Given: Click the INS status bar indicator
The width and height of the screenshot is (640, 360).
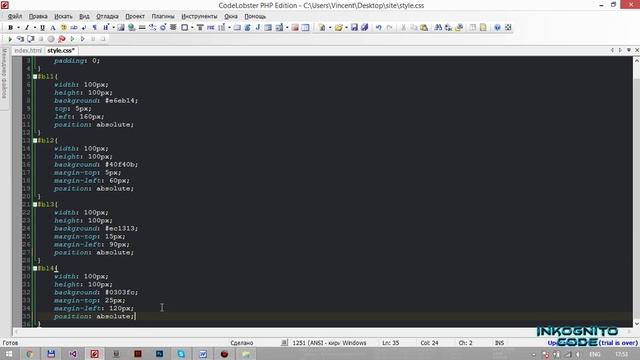Looking at the screenshot, I should [499, 343].
